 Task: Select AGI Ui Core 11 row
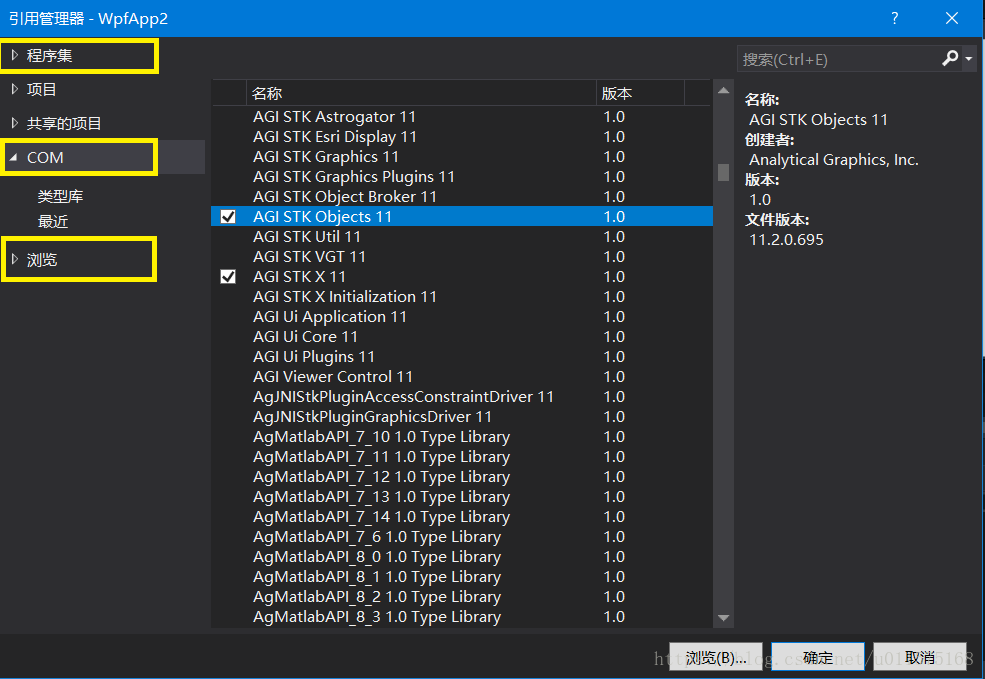pos(462,337)
